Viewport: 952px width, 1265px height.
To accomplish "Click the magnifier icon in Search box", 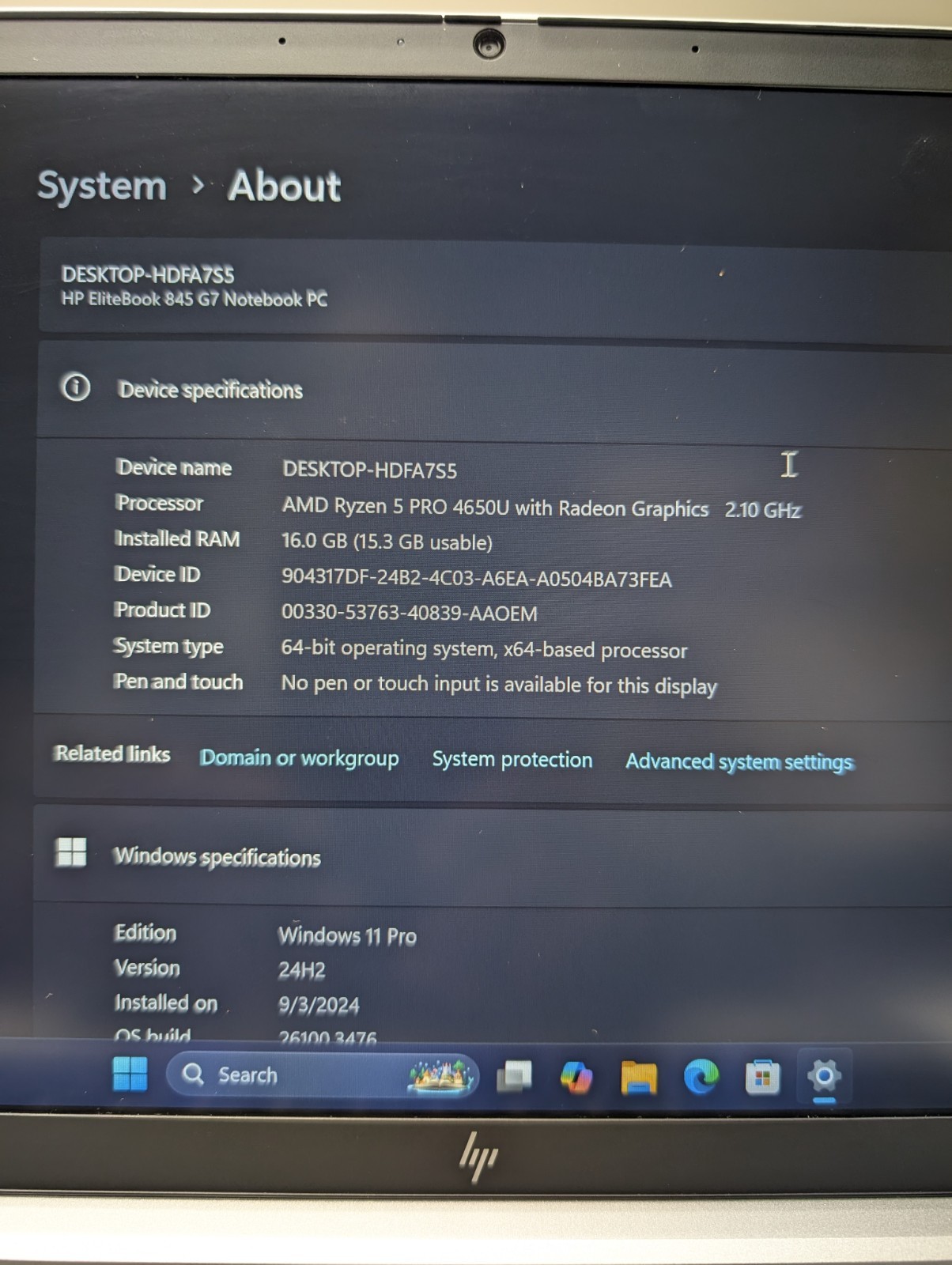I will 193,1074.
